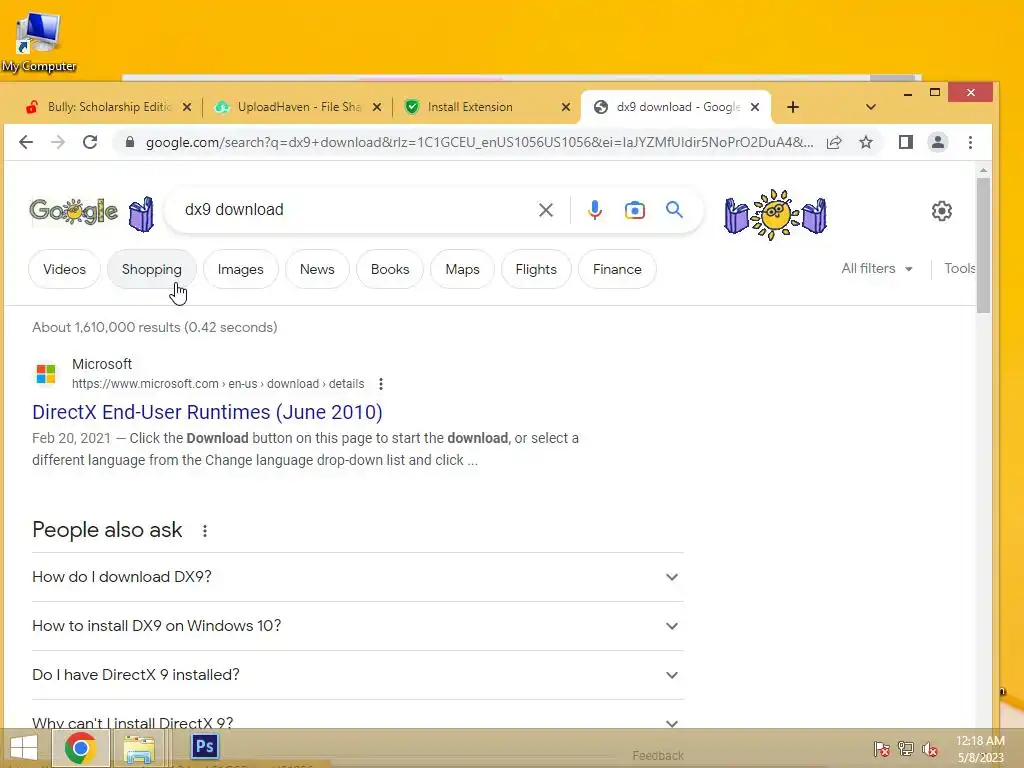Open Microsoft result three-dot options
Image resolution: width=1024 pixels, height=768 pixels.
click(x=381, y=384)
